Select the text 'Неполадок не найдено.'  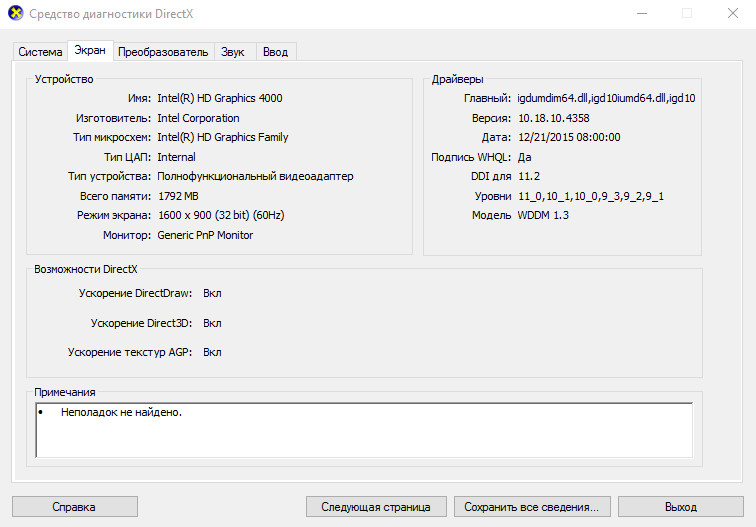121,412
